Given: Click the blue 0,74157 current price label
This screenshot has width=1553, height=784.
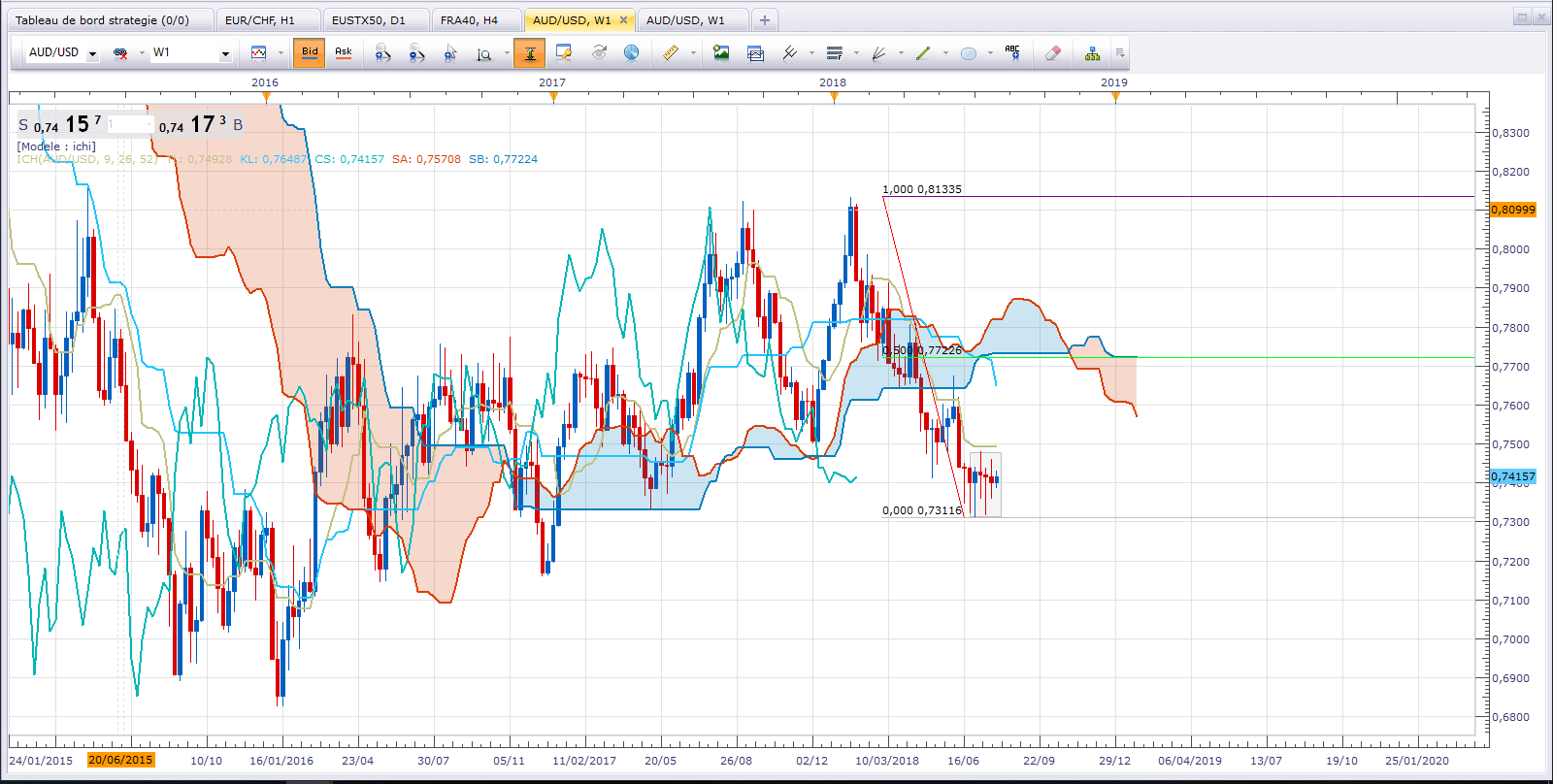Looking at the screenshot, I should click(1513, 476).
